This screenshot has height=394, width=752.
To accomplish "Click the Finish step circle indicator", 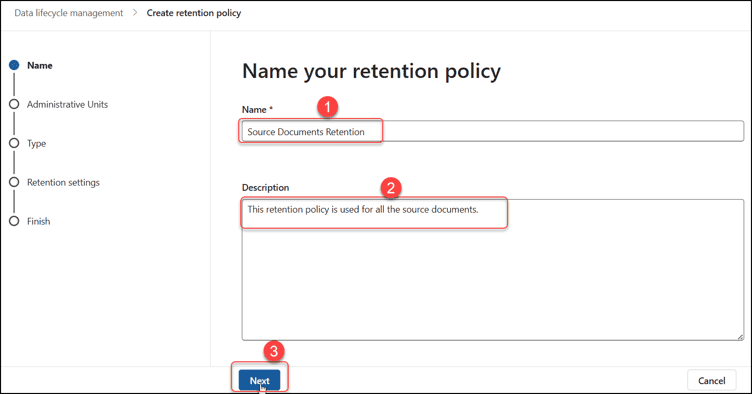I will (x=14, y=221).
